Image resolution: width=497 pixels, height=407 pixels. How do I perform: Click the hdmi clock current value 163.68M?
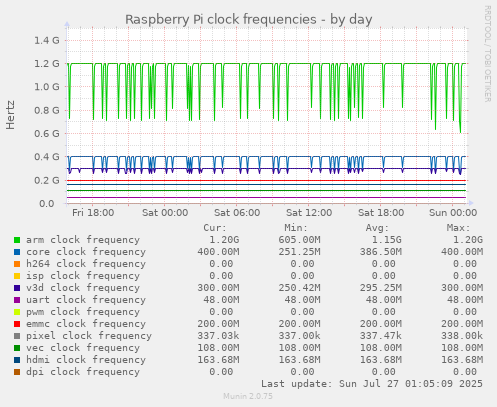[218, 360]
